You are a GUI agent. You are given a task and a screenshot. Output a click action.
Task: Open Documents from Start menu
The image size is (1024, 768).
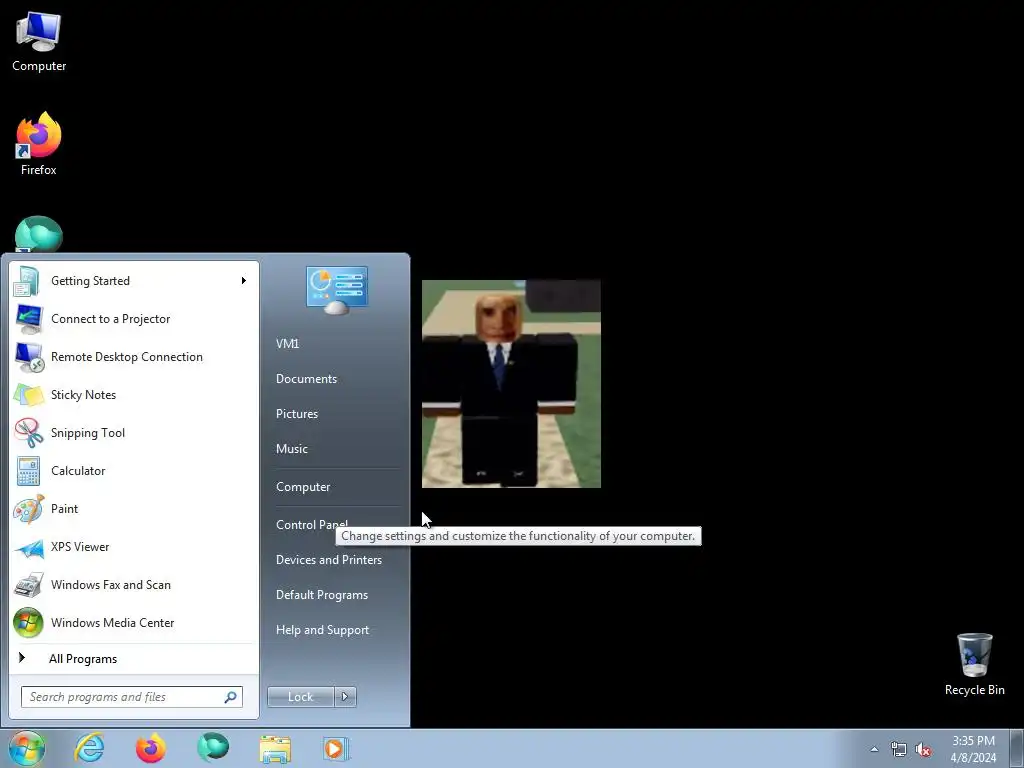(306, 379)
